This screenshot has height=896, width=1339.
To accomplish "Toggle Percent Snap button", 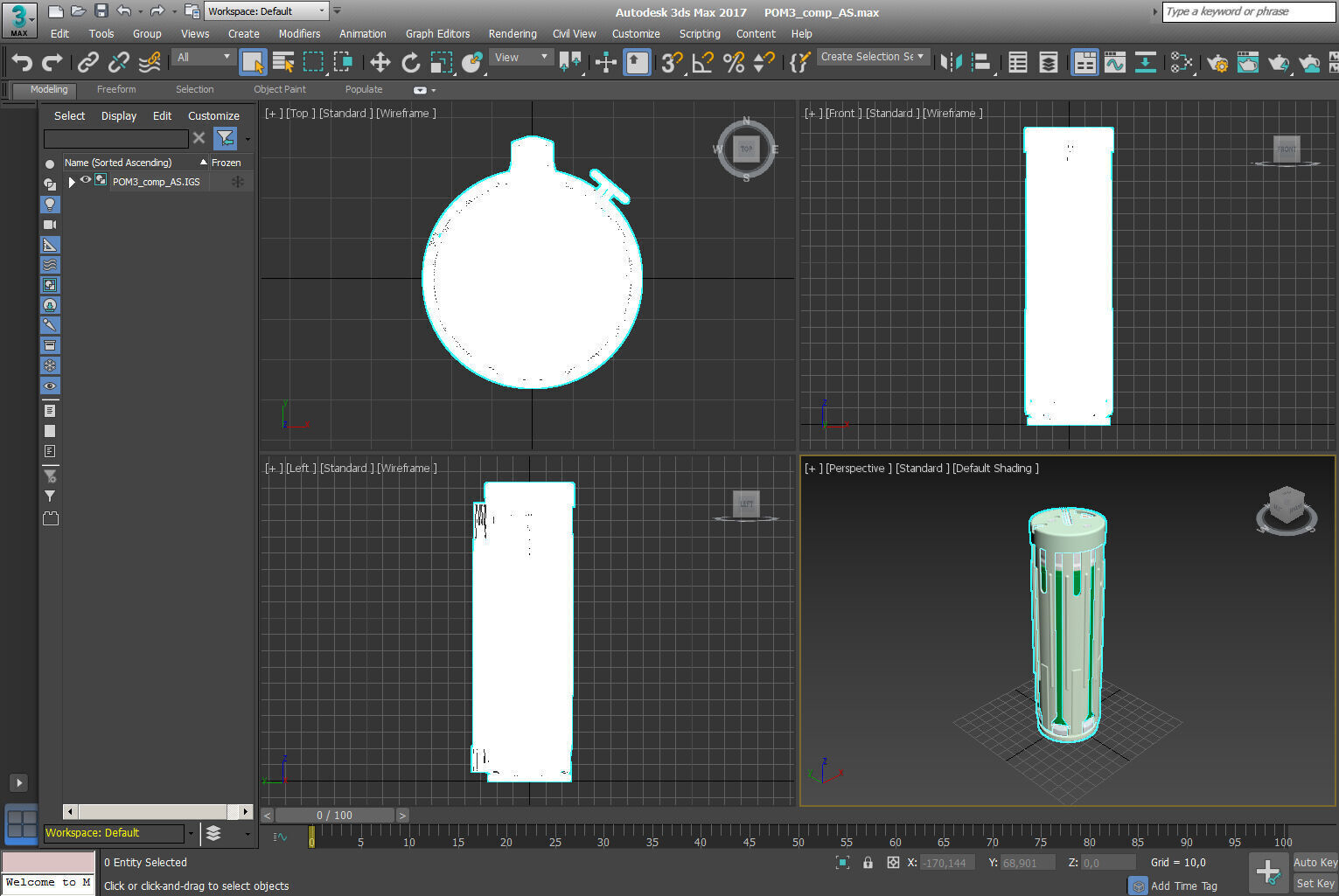I will point(734,61).
